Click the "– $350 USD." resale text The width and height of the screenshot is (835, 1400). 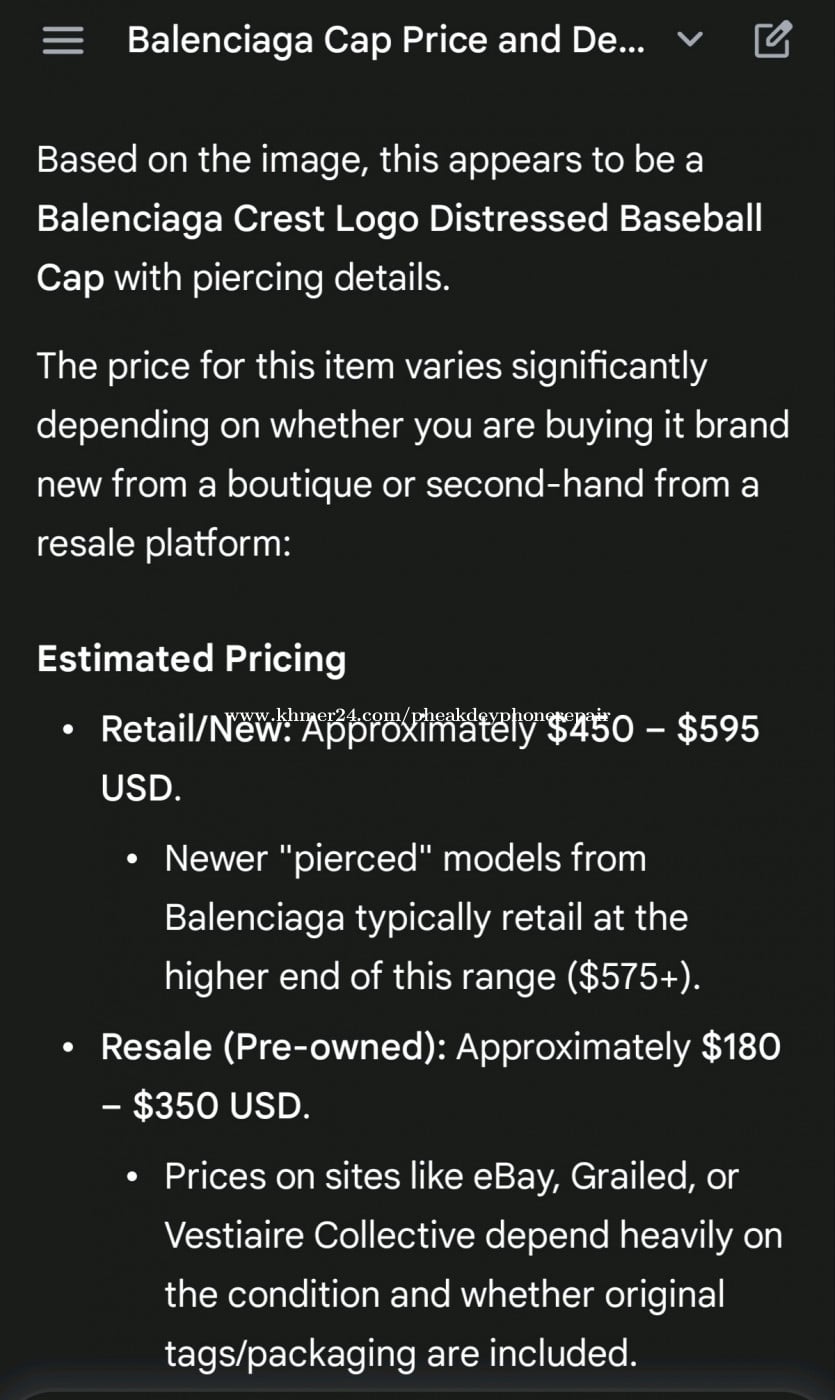coord(205,1106)
